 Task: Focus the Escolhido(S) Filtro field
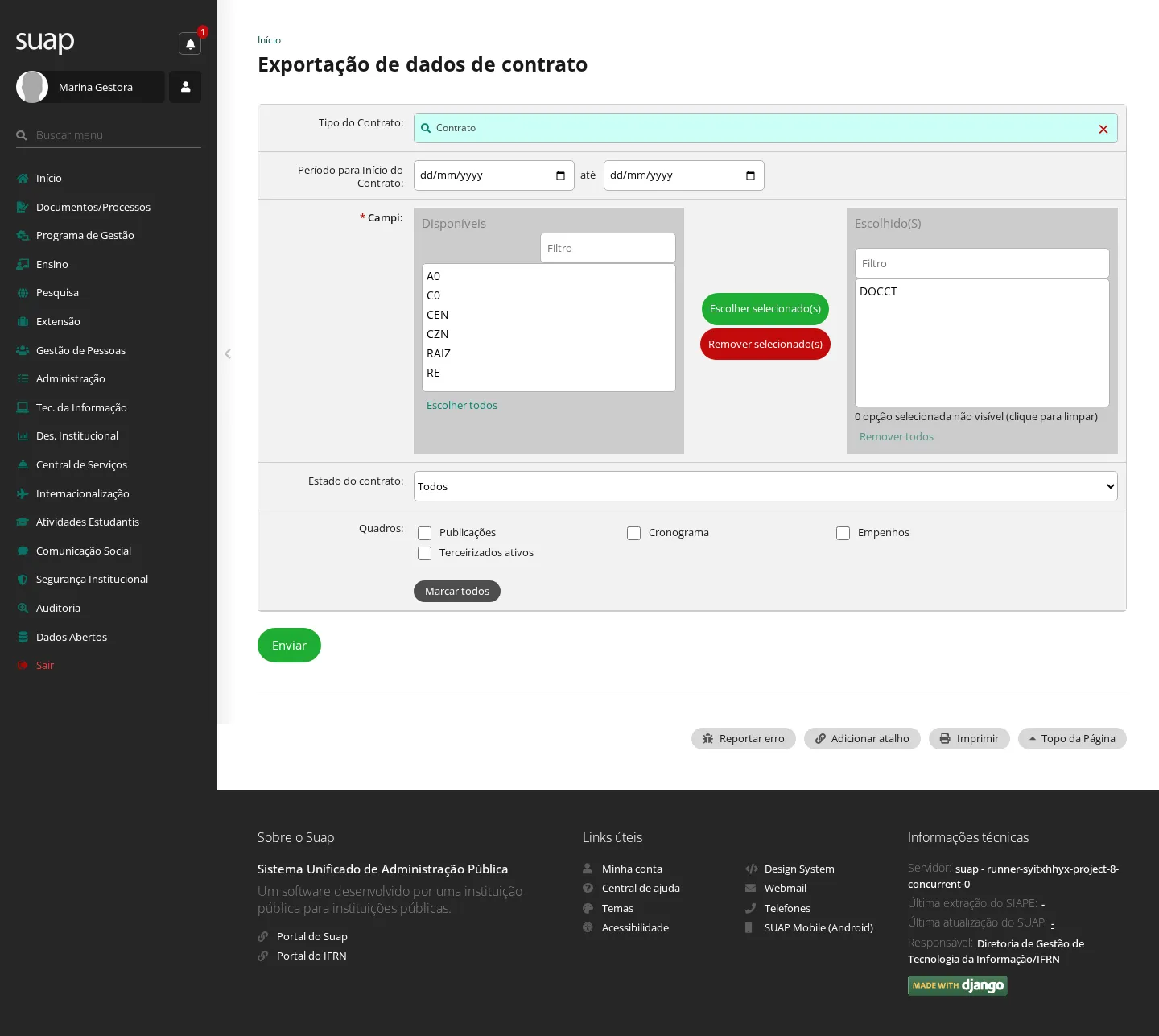coord(982,263)
